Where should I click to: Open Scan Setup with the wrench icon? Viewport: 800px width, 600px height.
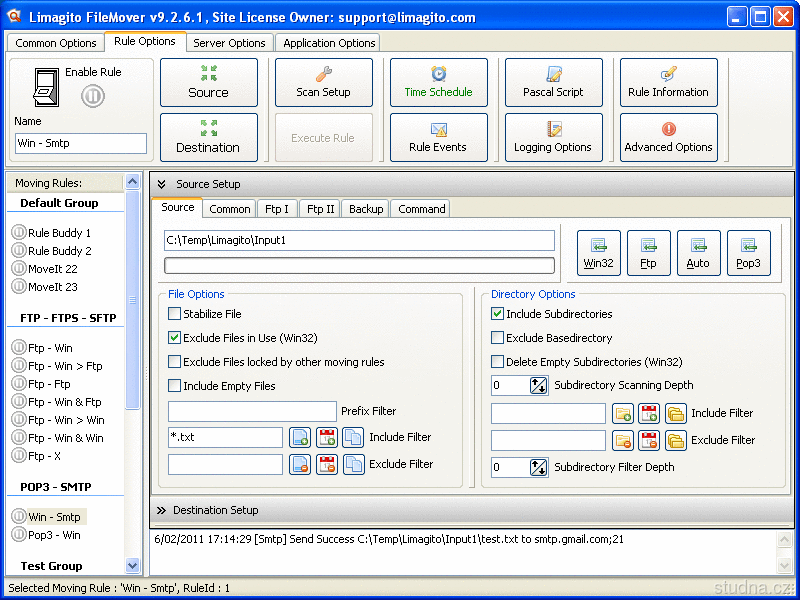[323, 82]
